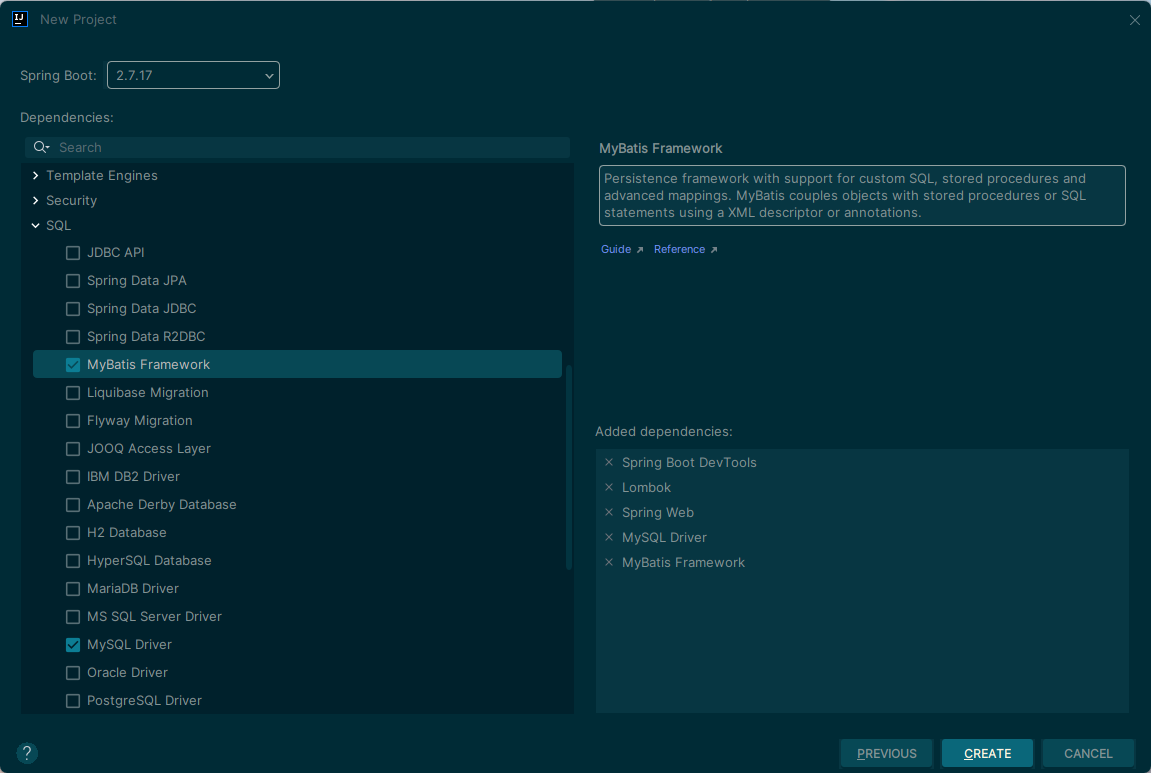This screenshot has height=773, width=1151.
Task: Tick IBM DB2 Driver
Action: (73, 476)
